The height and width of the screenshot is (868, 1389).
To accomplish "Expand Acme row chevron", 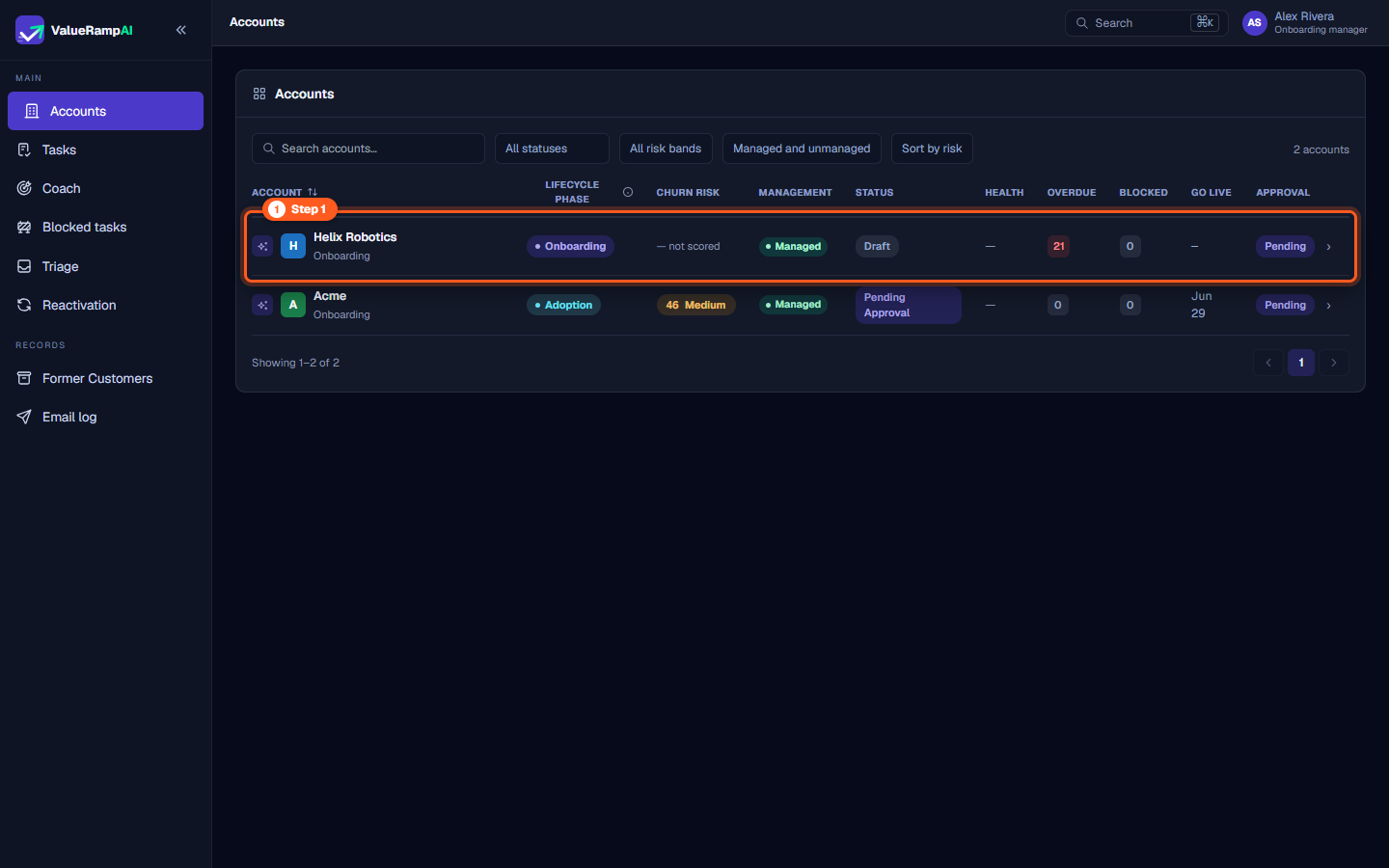I will [x=1329, y=306].
